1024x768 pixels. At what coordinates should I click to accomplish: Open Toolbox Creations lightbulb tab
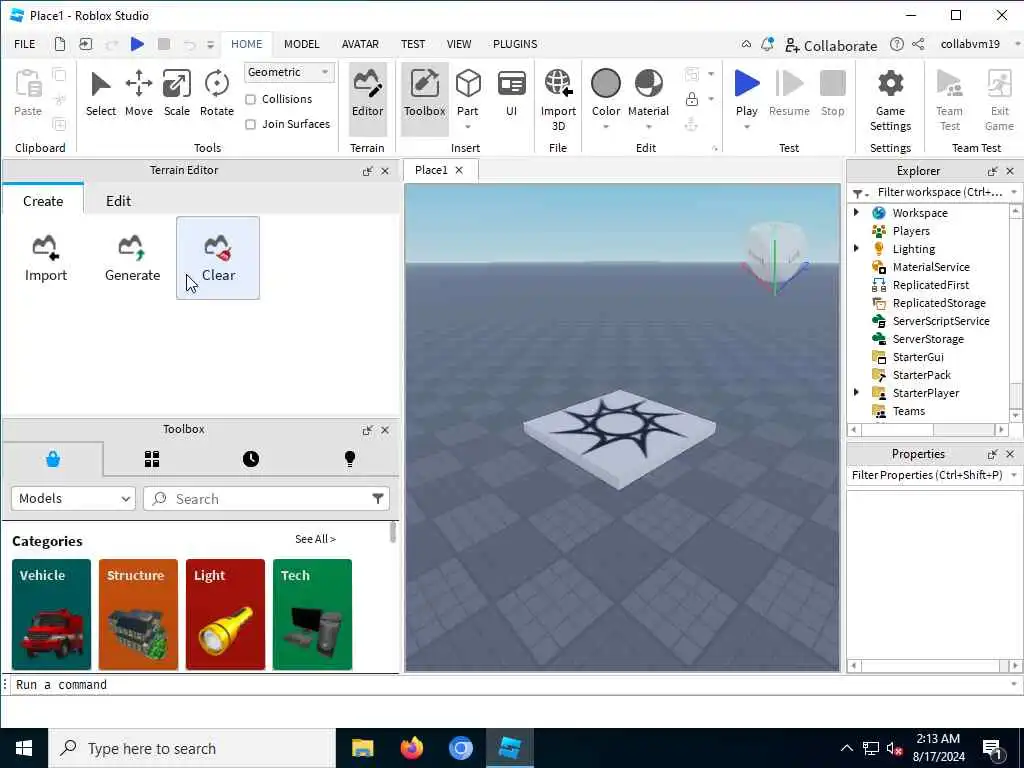[349, 459]
